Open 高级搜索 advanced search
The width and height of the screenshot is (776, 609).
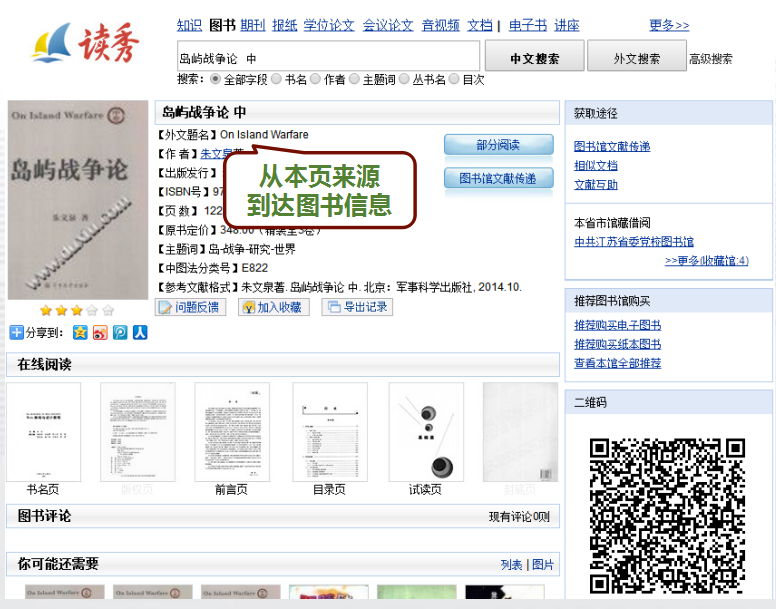[x=710, y=59]
